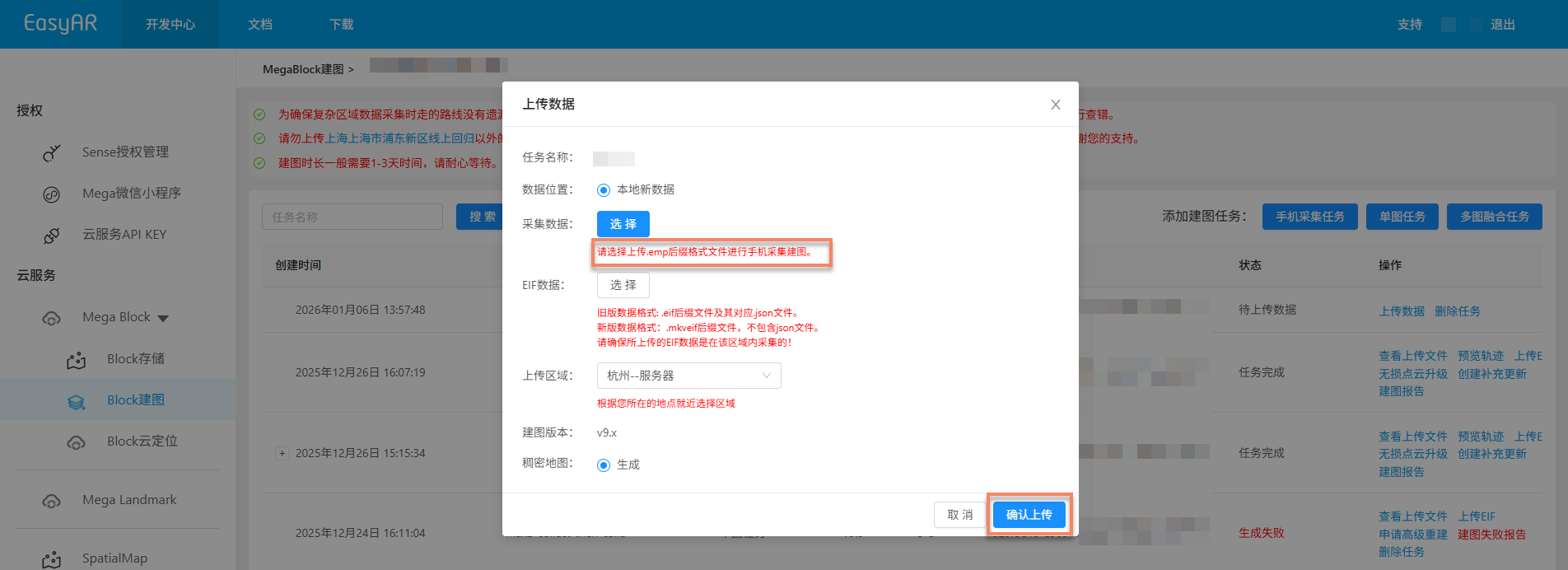Click the Mega Block cloud icon

[52, 318]
